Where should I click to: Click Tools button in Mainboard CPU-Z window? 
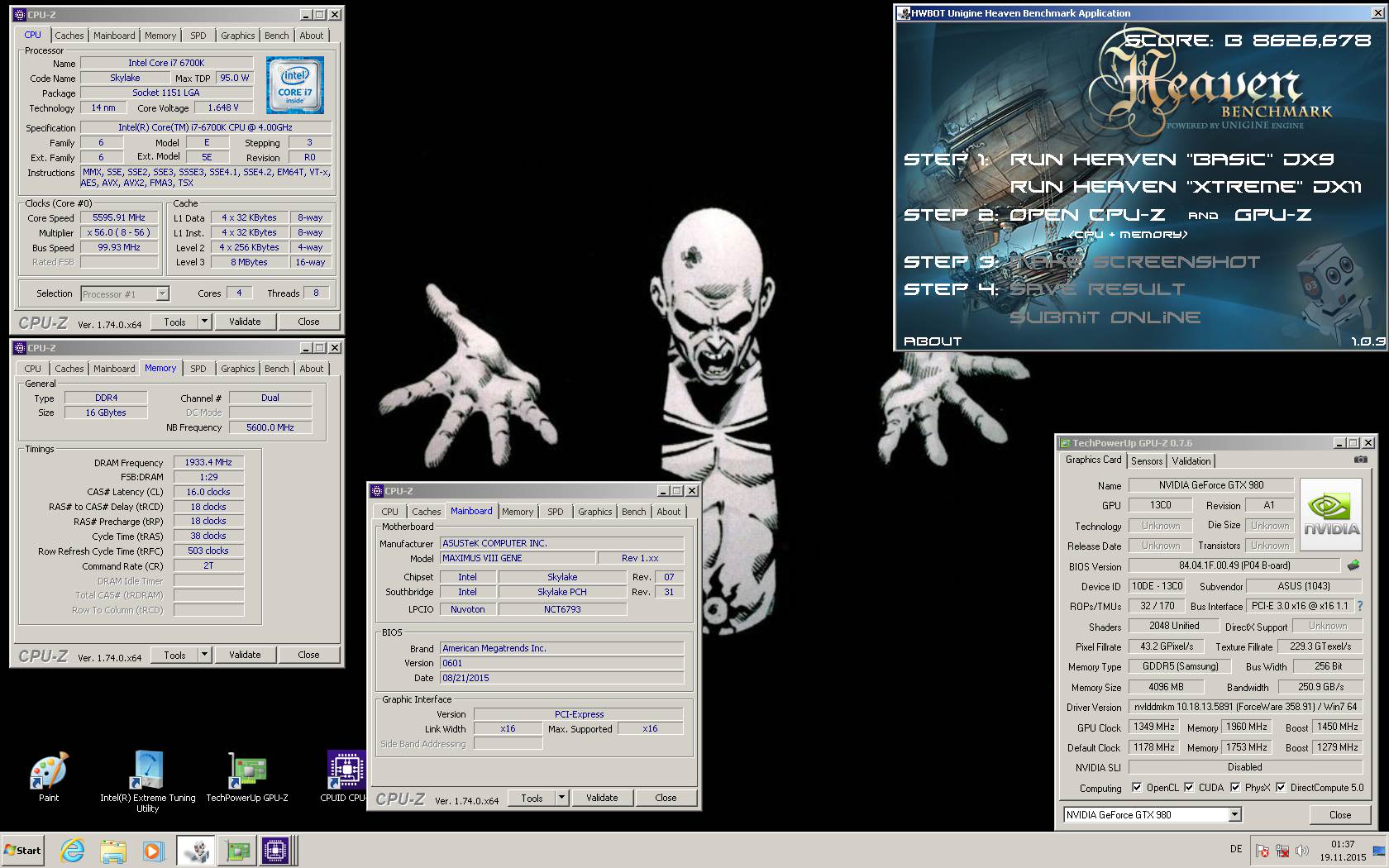tap(532, 798)
